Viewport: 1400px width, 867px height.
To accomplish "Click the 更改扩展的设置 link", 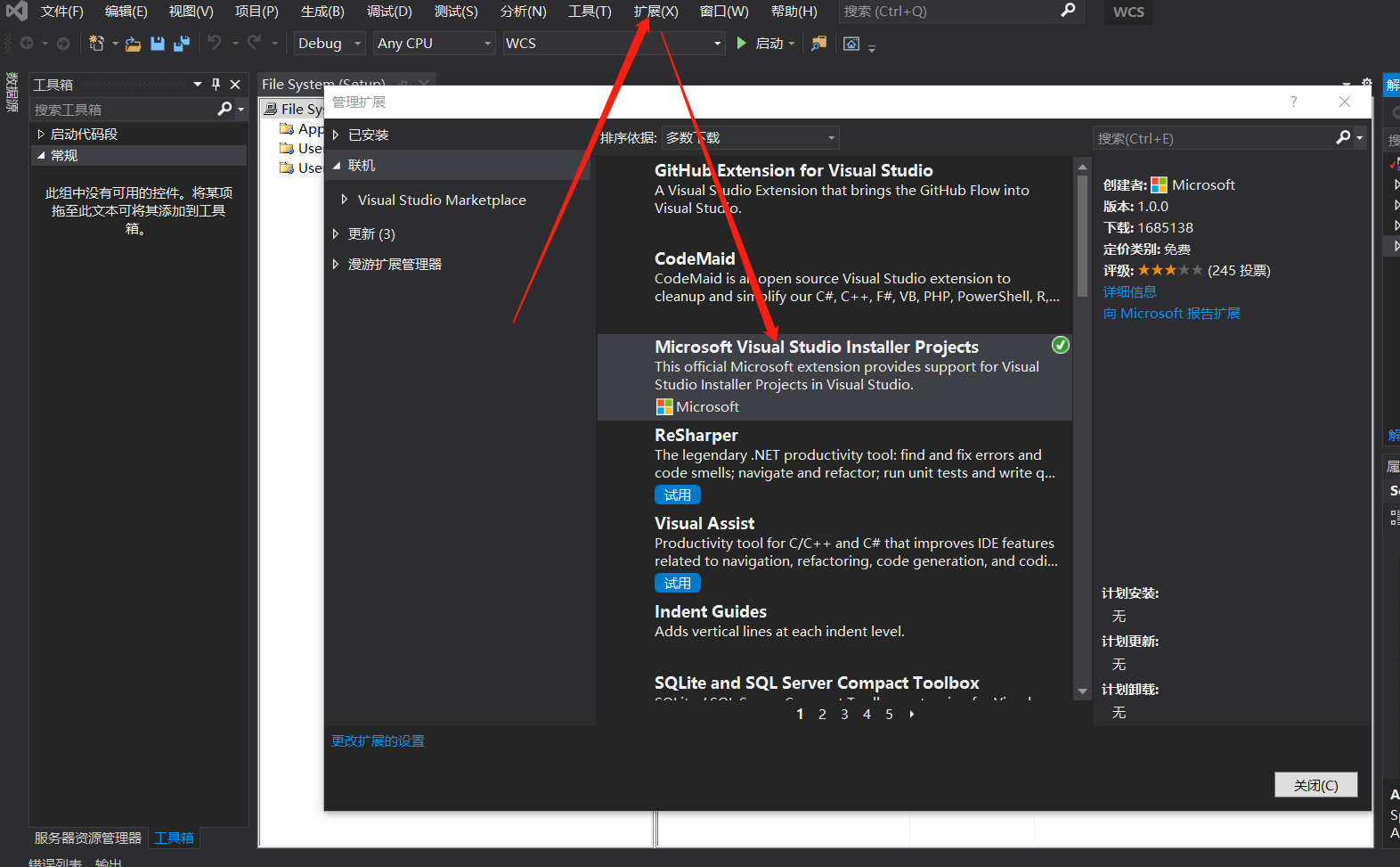I will click(x=378, y=740).
